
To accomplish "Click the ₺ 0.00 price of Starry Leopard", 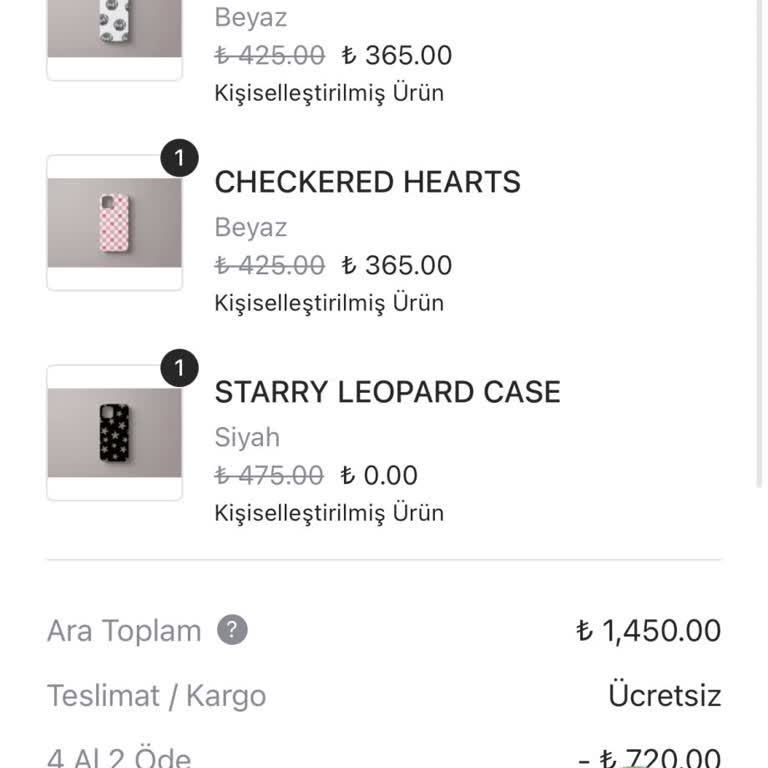I will coord(379,475).
